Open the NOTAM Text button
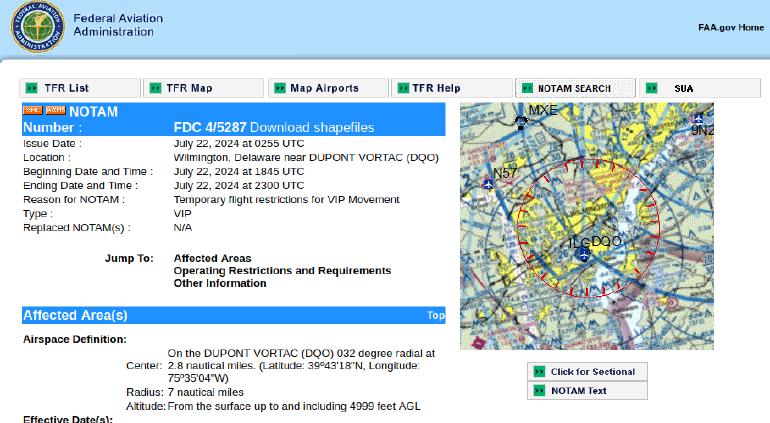The image size is (770, 423). (x=587, y=391)
